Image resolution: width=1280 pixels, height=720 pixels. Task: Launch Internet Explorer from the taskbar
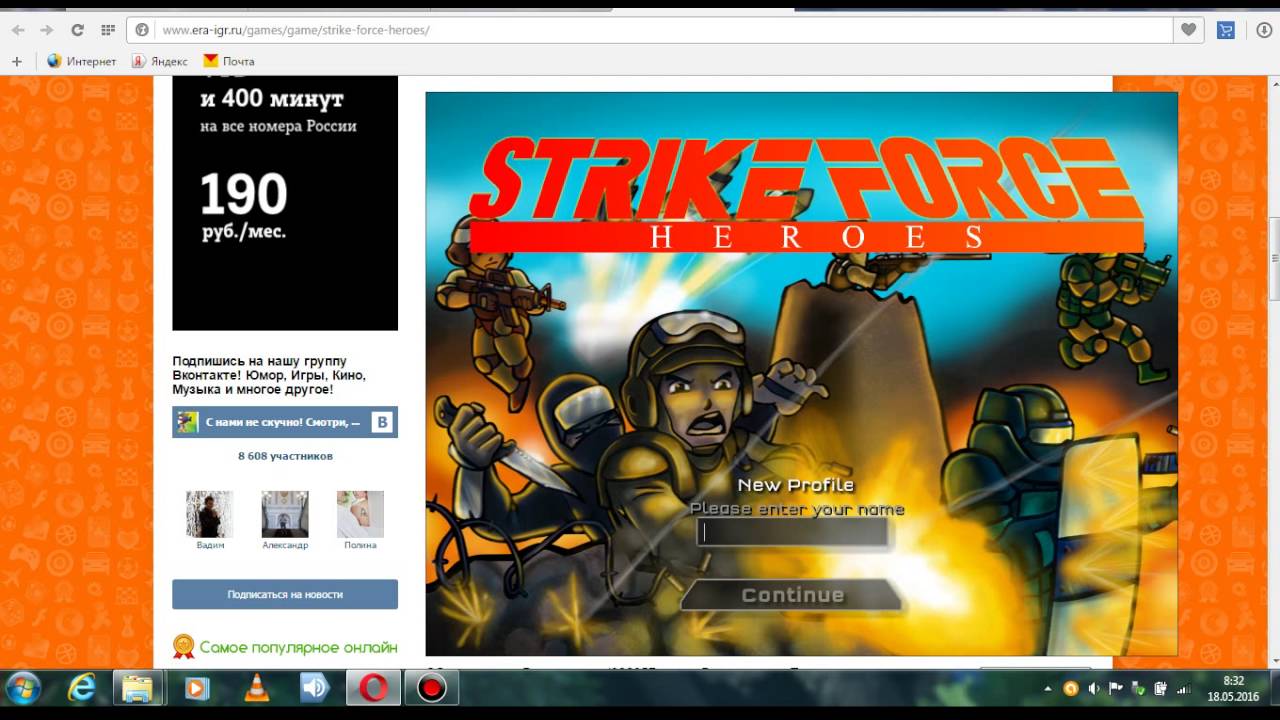click(x=81, y=688)
